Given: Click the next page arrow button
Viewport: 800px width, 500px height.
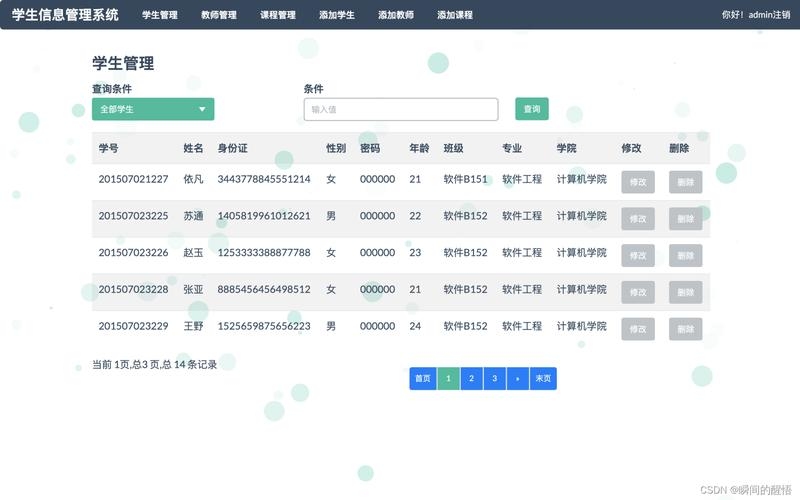Looking at the screenshot, I should coord(518,379).
